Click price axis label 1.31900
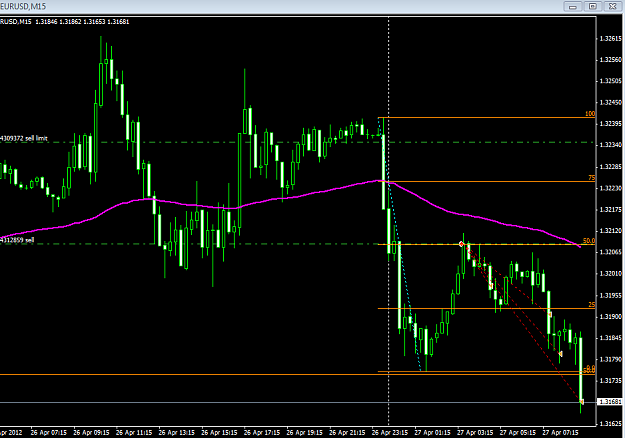 coord(610,316)
